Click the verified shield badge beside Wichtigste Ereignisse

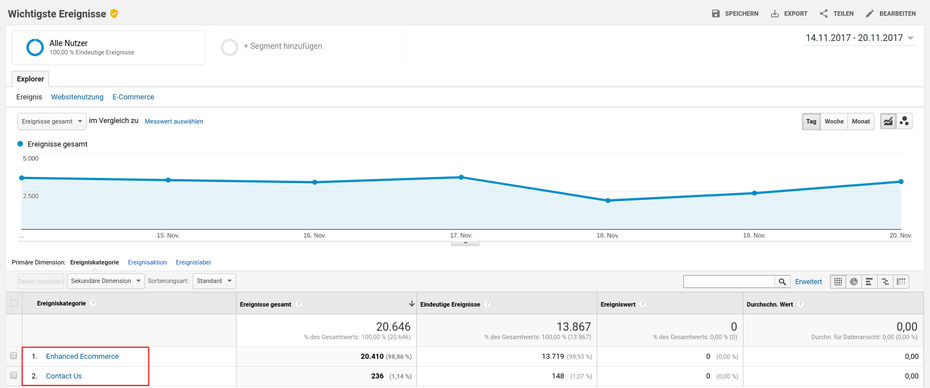(x=114, y=13)
